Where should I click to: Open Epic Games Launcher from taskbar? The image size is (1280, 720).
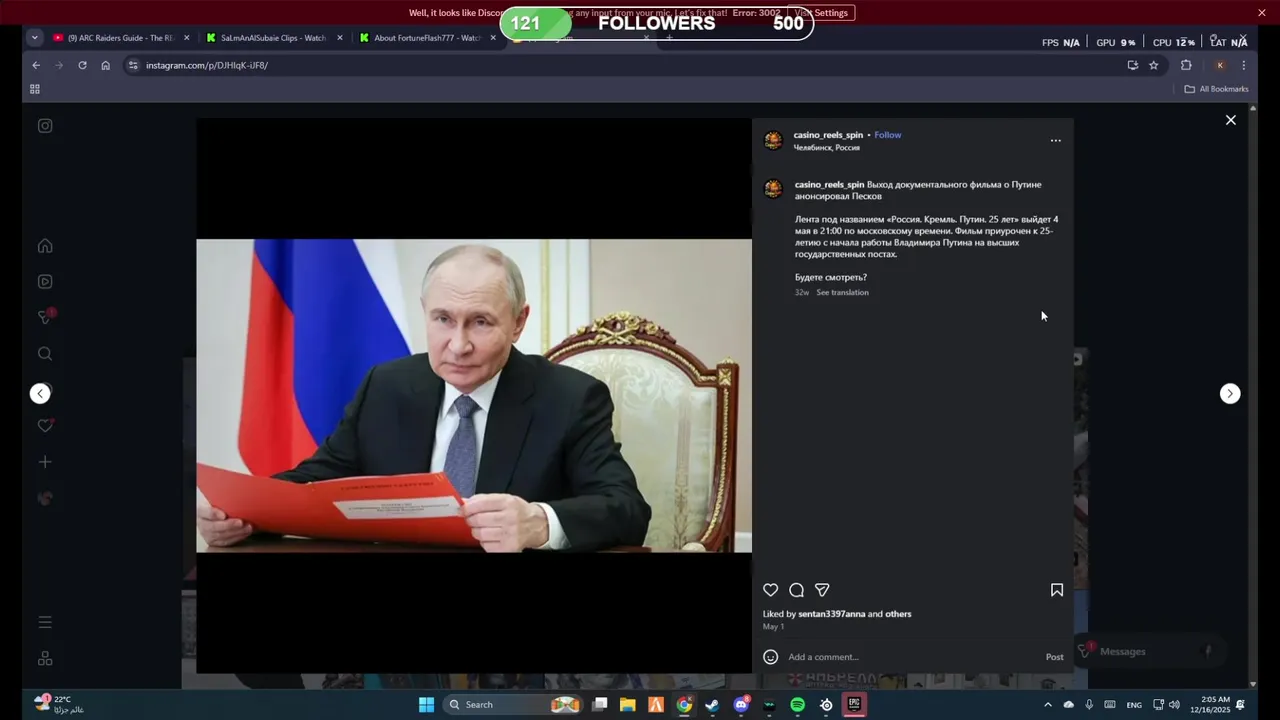click(854, 705)
